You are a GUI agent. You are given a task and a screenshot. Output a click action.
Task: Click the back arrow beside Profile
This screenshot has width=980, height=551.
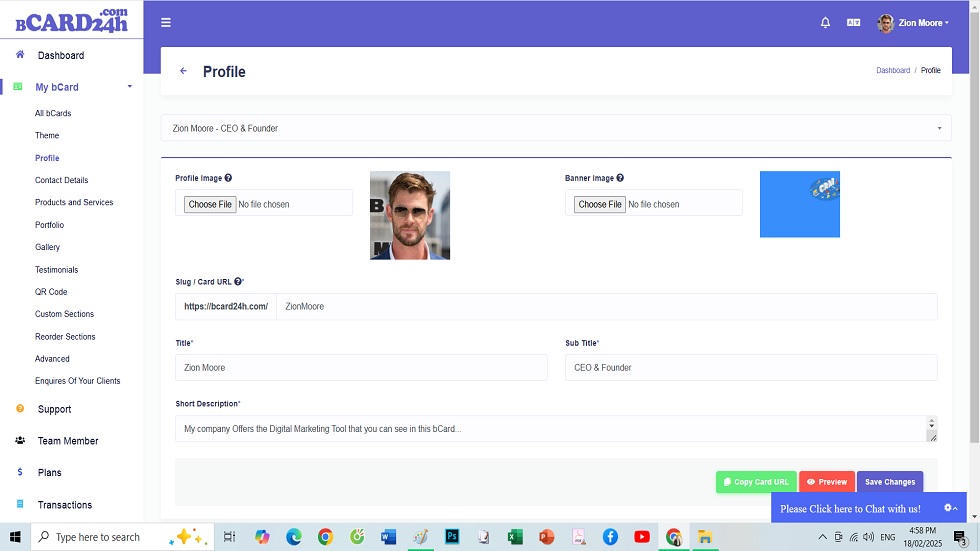pyautogui.click(x=183, y=71)
